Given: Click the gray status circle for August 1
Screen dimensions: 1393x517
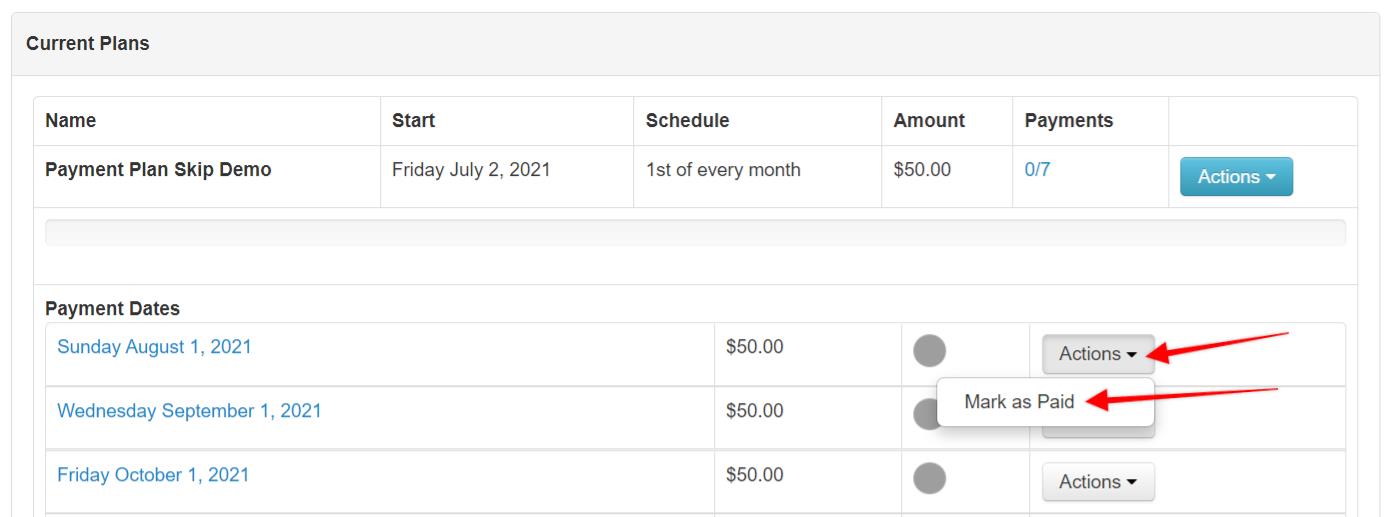Looking at the screenshot, I should point(930,351).
